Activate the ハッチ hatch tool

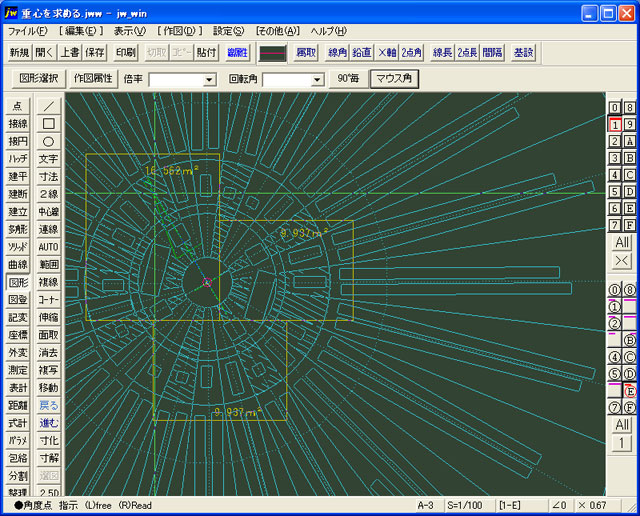pyautogui.click(x=18, y=159)
